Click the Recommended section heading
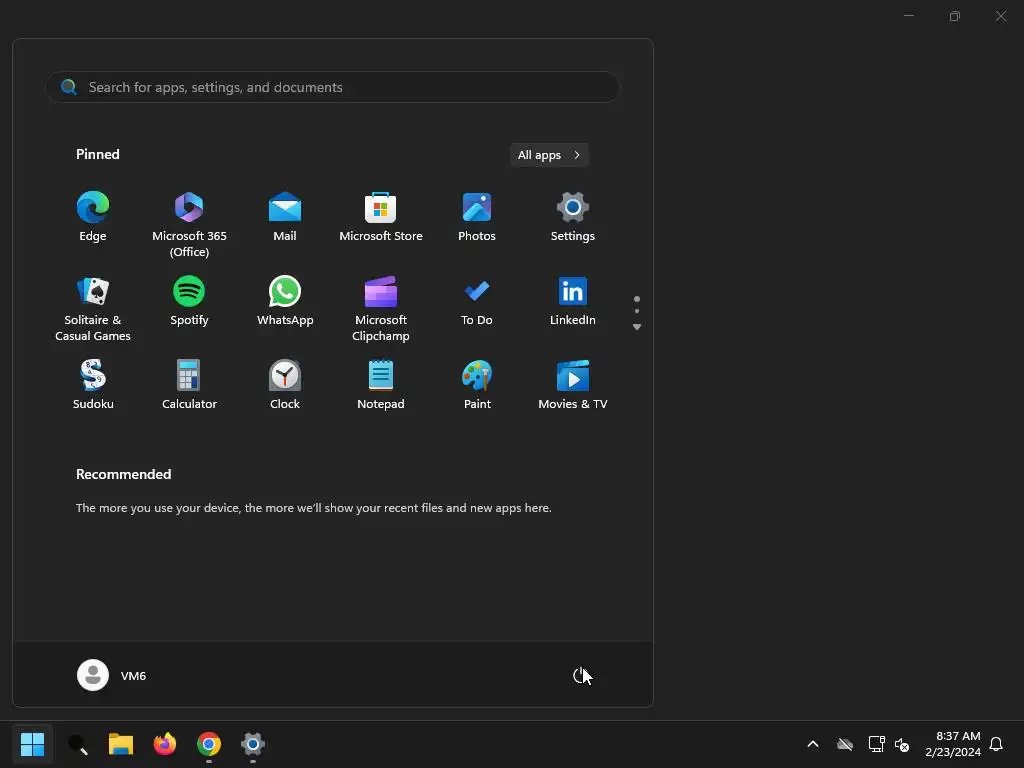 (123, 474)
